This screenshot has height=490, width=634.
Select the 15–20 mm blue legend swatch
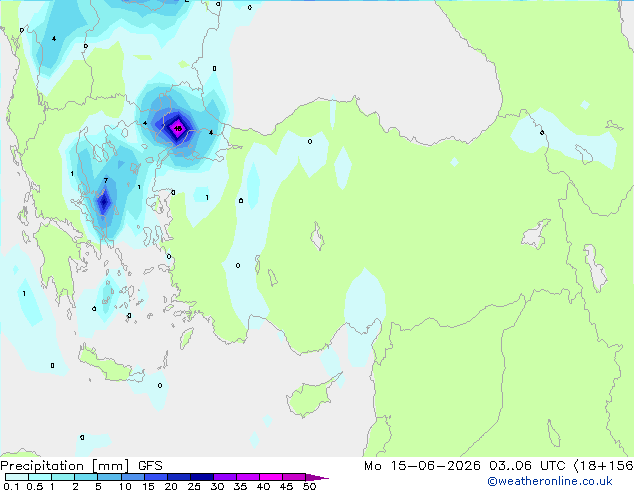click(155, 477)
